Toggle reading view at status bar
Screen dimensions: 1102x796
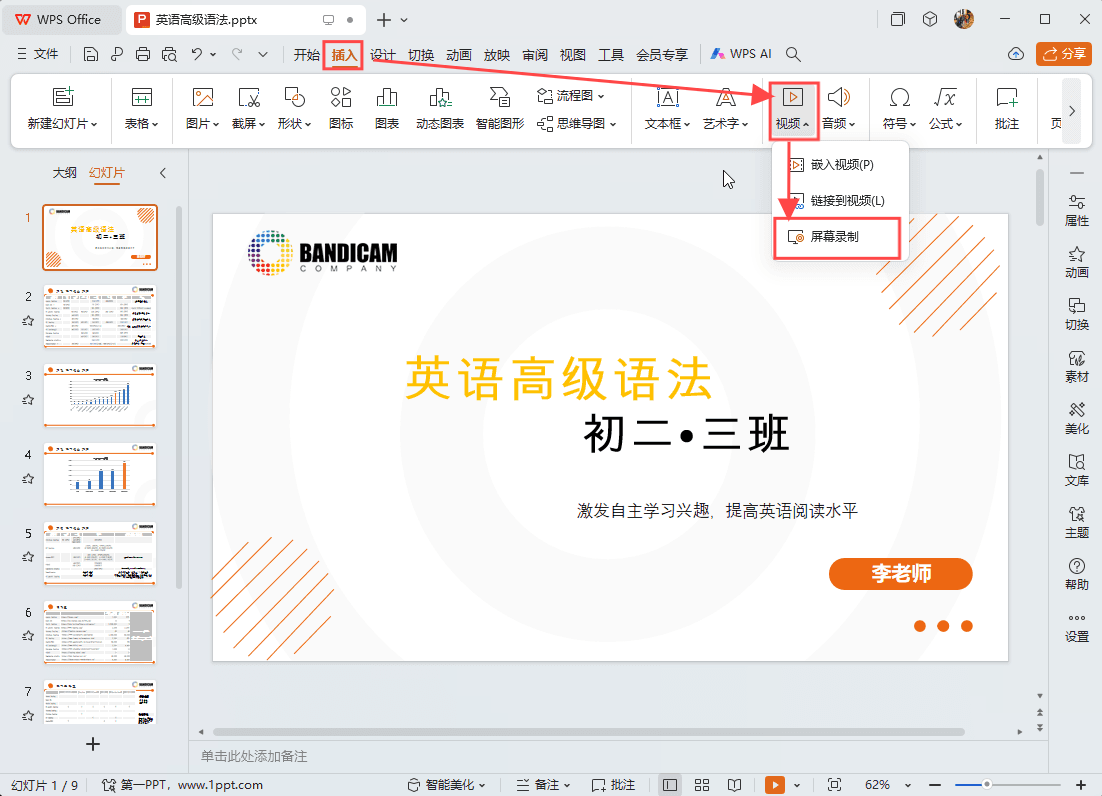[x=735, y=784]
